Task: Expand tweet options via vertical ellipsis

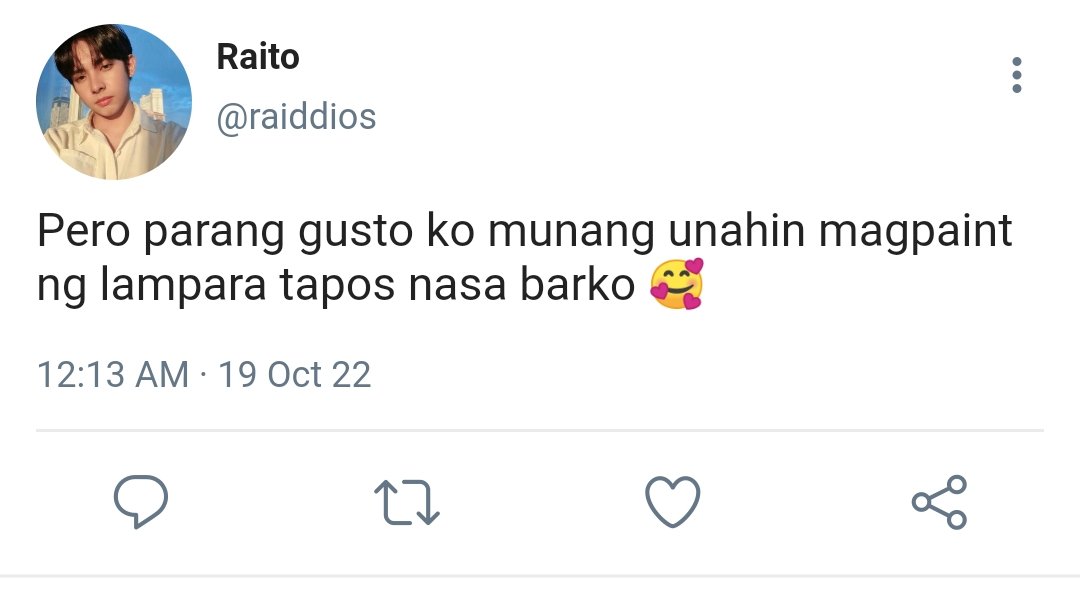Action: tap(1017, 75)
